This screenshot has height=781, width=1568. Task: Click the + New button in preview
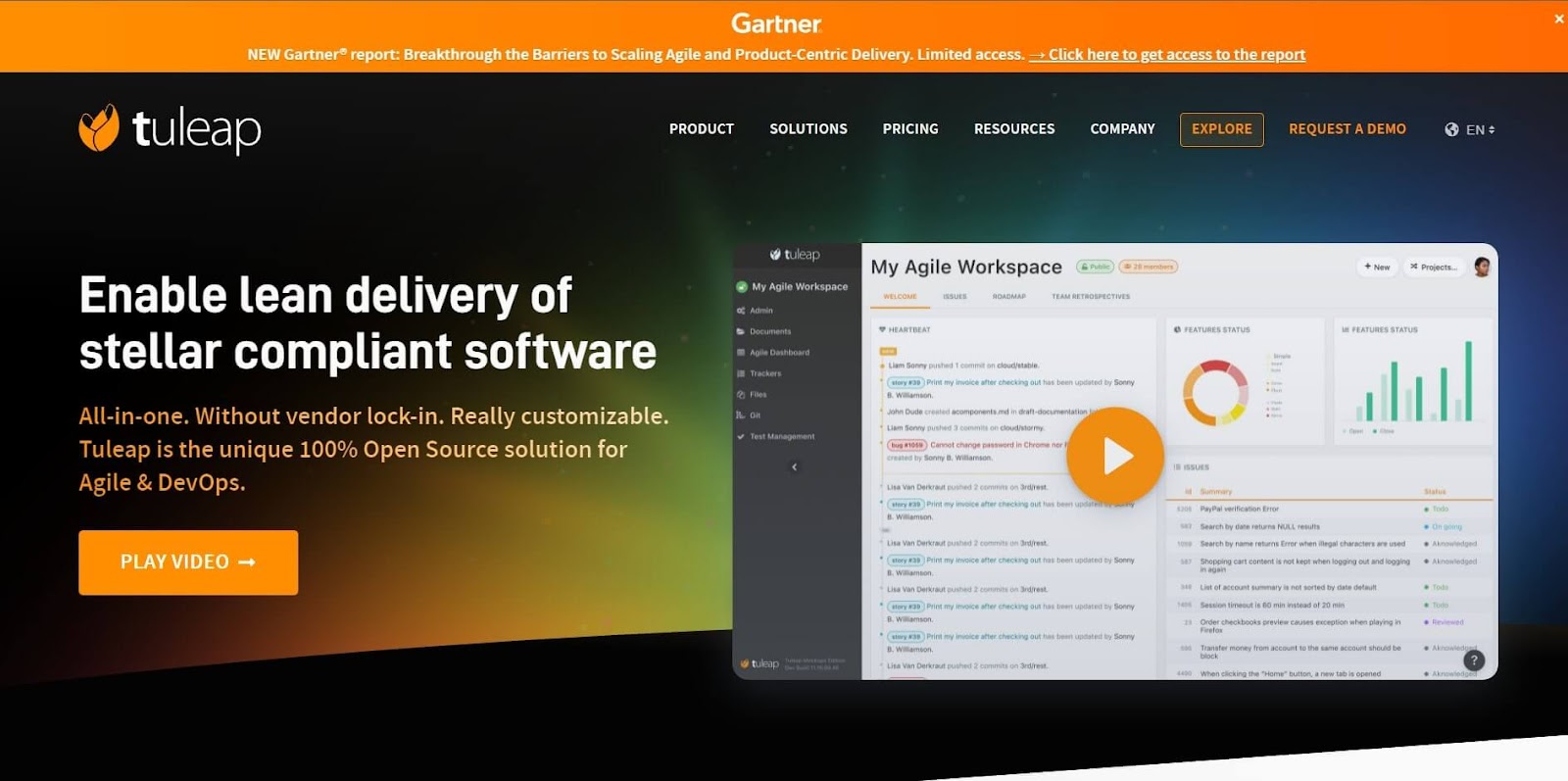(1377, 267)
